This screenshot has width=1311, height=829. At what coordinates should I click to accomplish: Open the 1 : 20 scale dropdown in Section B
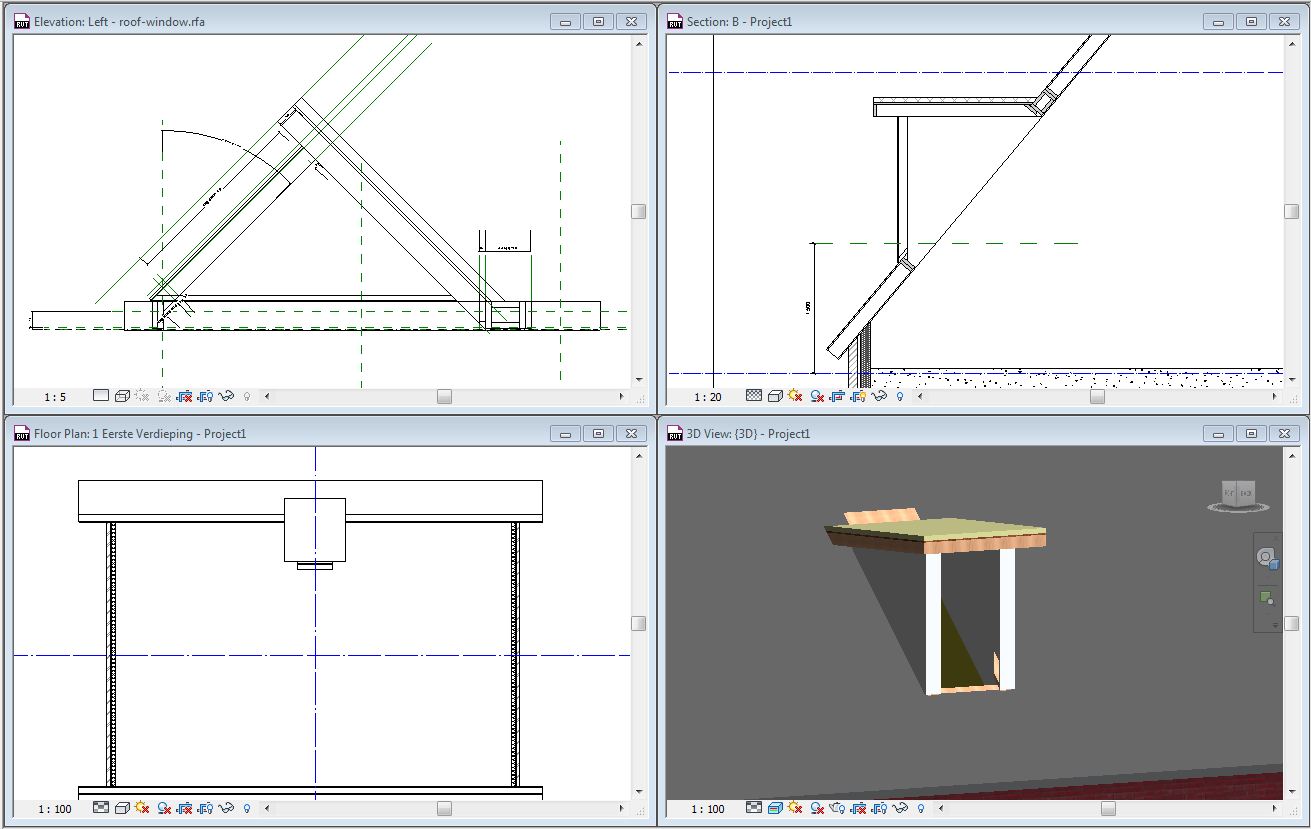pos(707,397)
